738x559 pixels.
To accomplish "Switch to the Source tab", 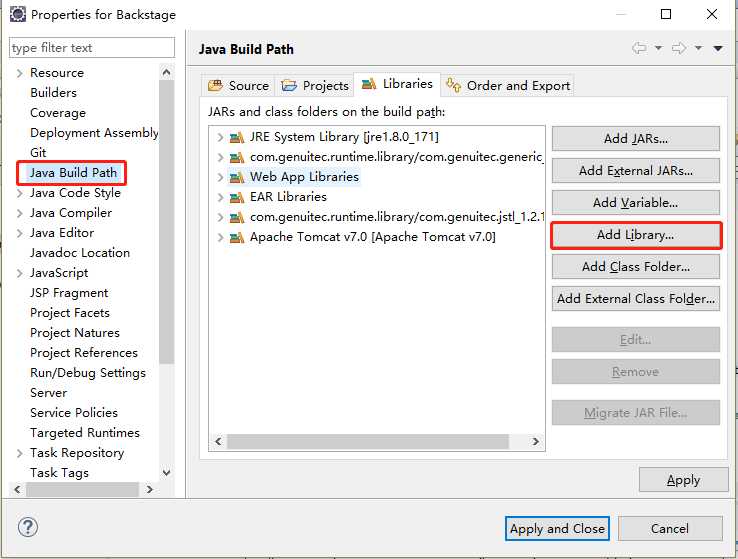I will [x=238, y=85].
